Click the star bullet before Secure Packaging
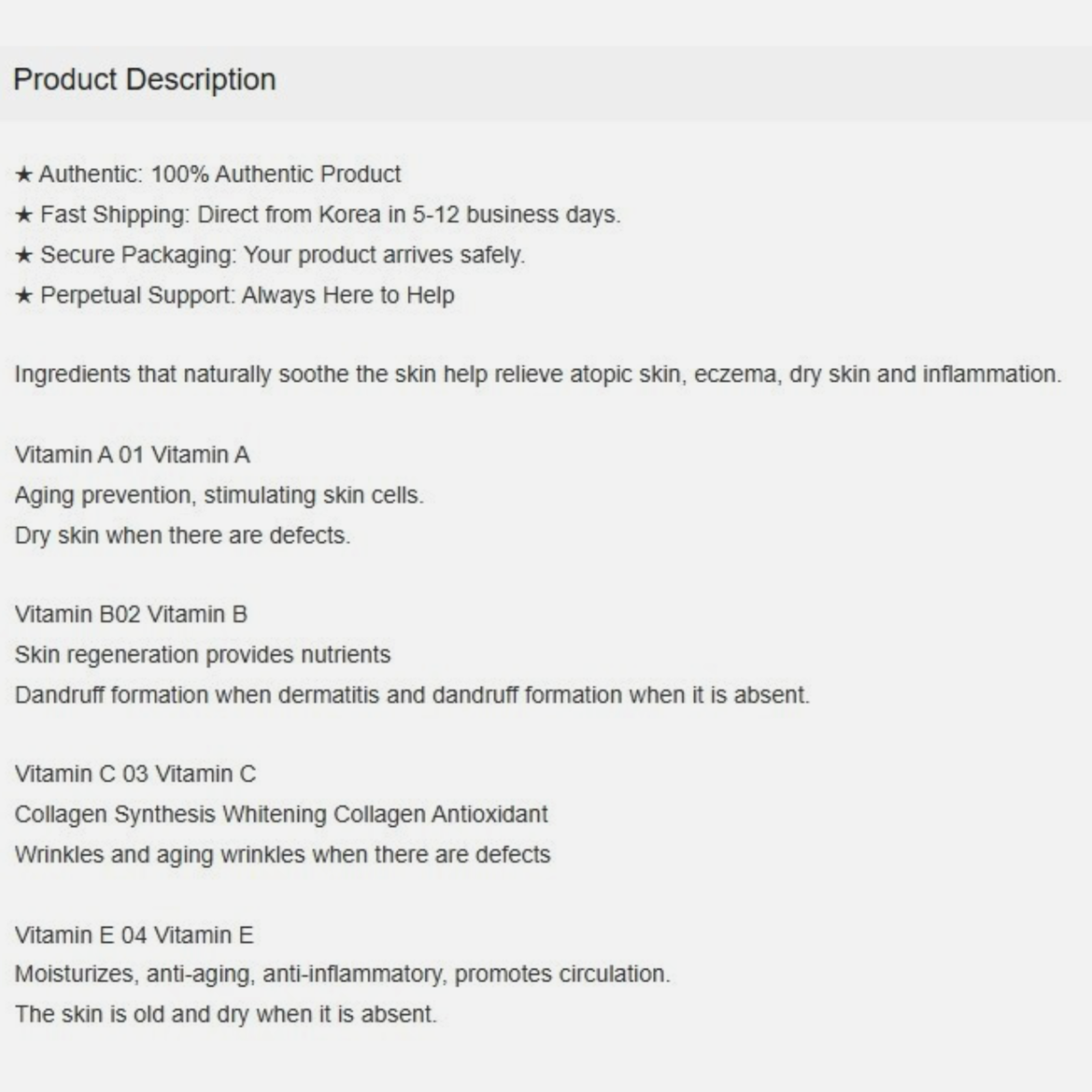The image size is (1092, 1092). (x=23, y=256)
